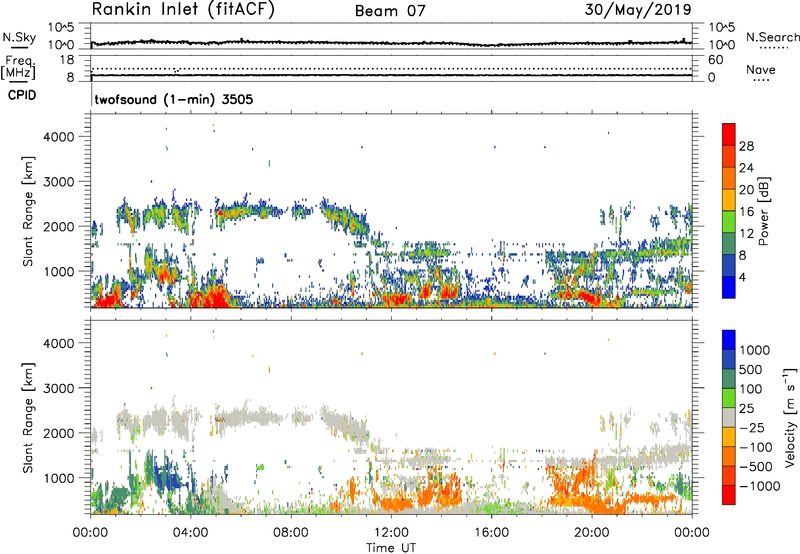The width and height of the screenshot is (800, 554).
Task: Click the 'Nave' legend label
Action: tap(761, 70)
